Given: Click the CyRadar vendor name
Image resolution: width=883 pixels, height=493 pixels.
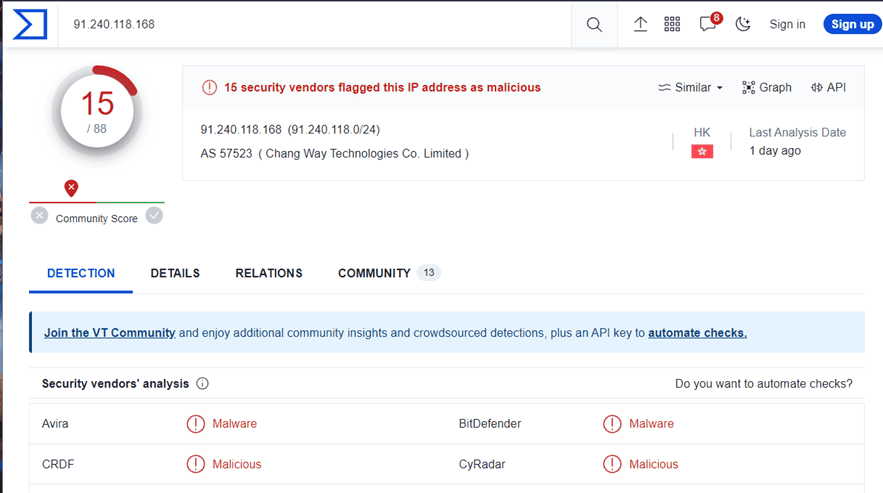Looking at the screenshot, I should [482, 464].
